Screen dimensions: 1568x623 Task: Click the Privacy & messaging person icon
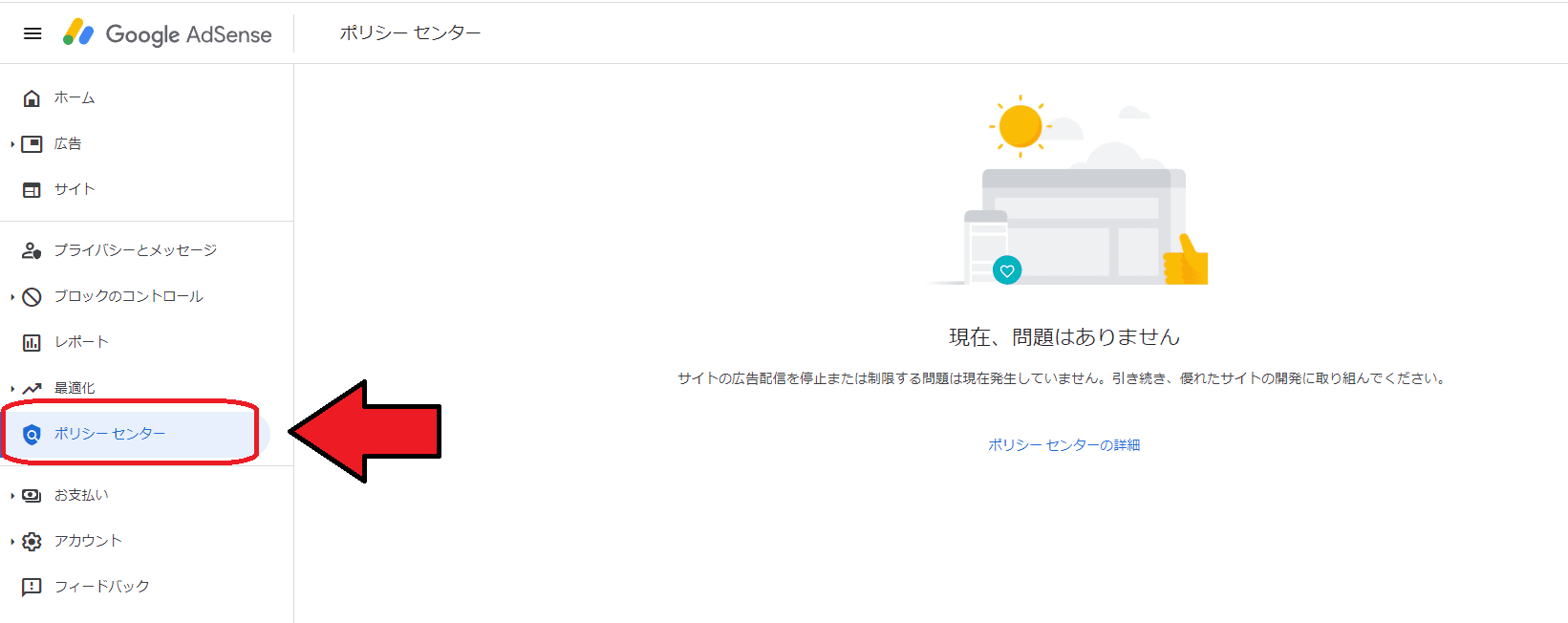click(x=32, y=250)
